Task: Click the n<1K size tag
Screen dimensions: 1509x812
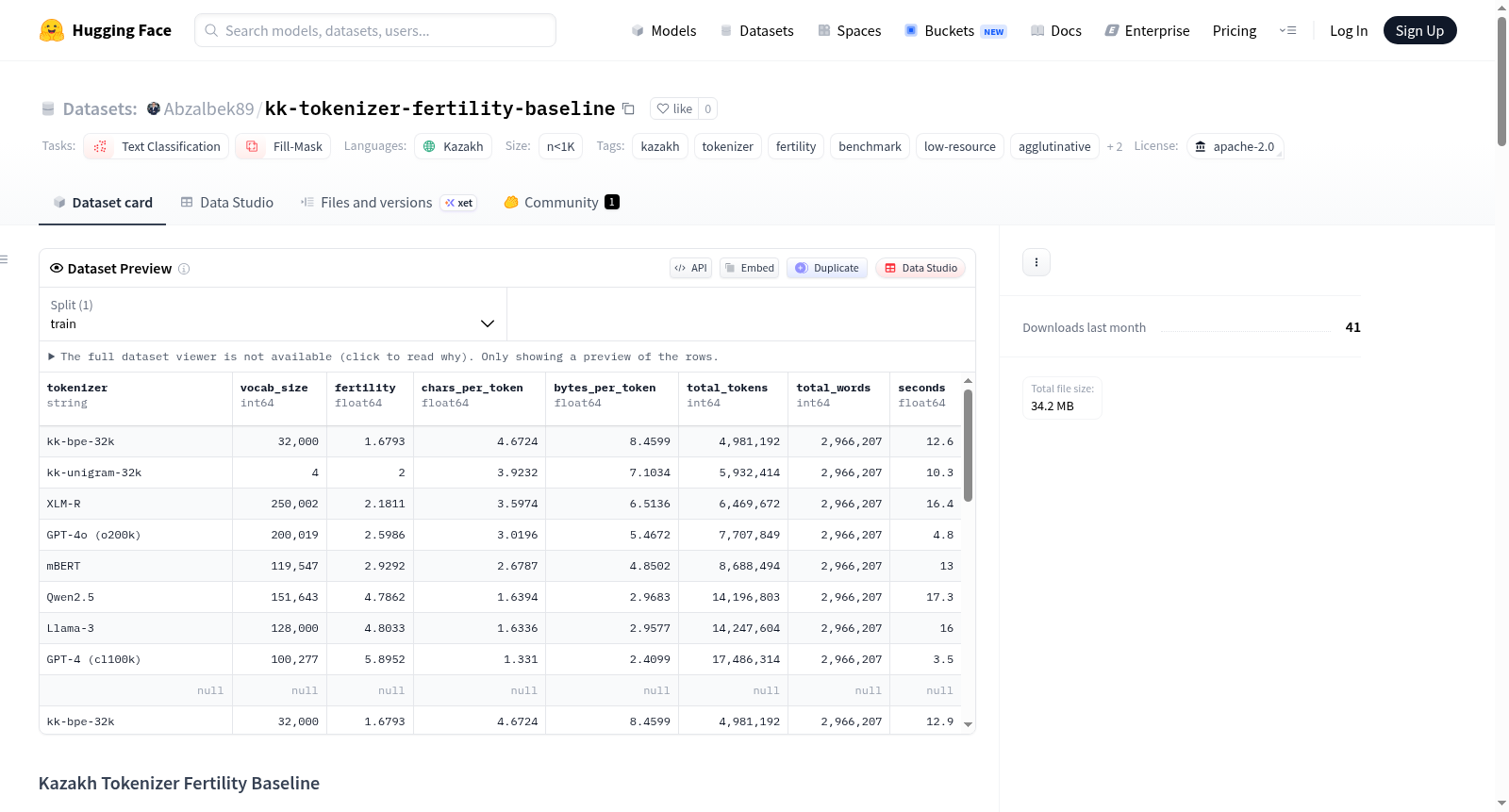Action: point(560,146)
